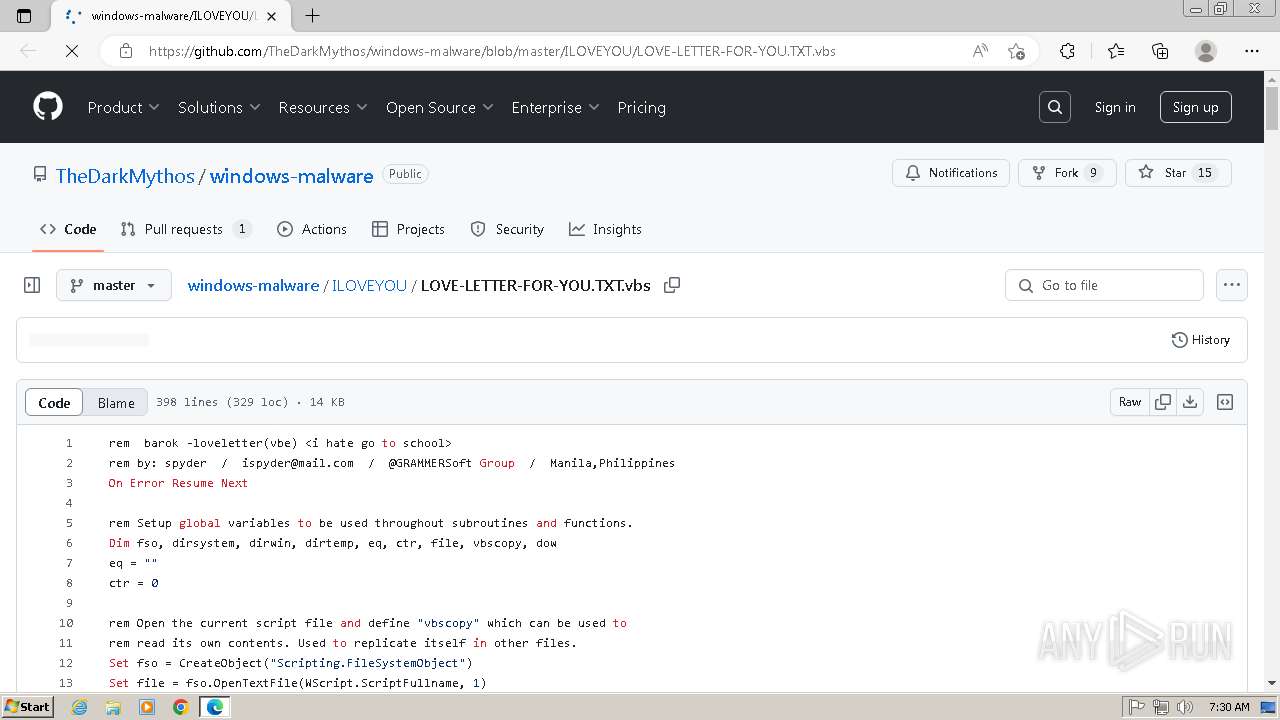Open the Pull requests tab
Viewport: 1280px width, 720px height.
[x=186, y=229]
